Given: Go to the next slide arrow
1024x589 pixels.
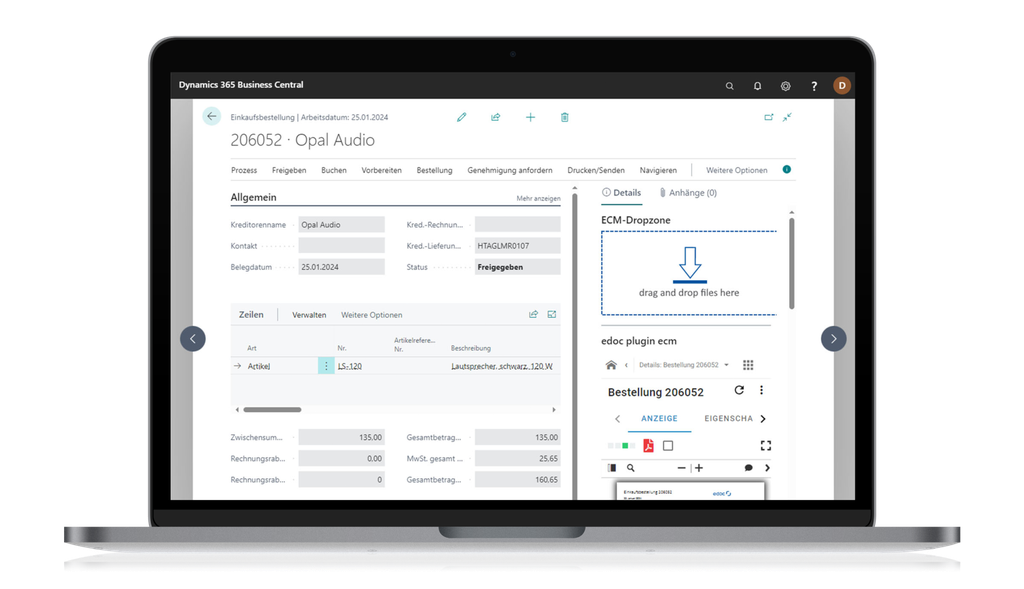Looking at the screenshot, I should pos(833,339).
